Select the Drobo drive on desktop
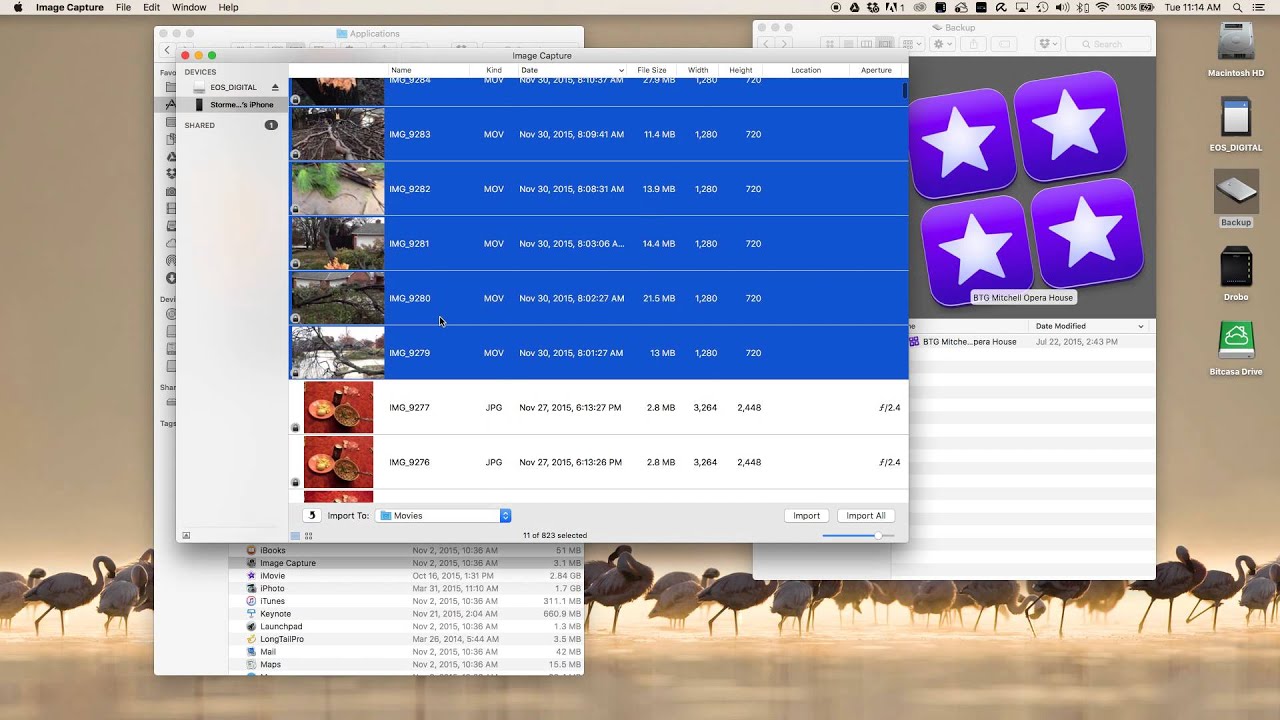1280x720 pixels. [x=1236, y=266]
